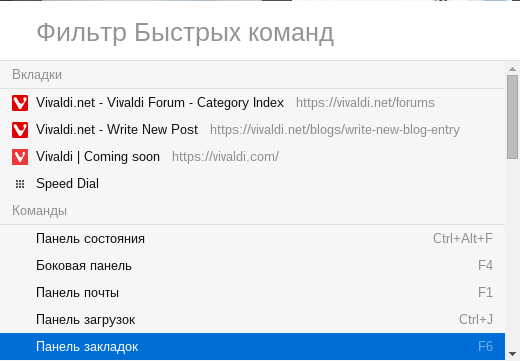
Task: Click the Vivaldi icon beside Forum Category Index
Action: 20,103
